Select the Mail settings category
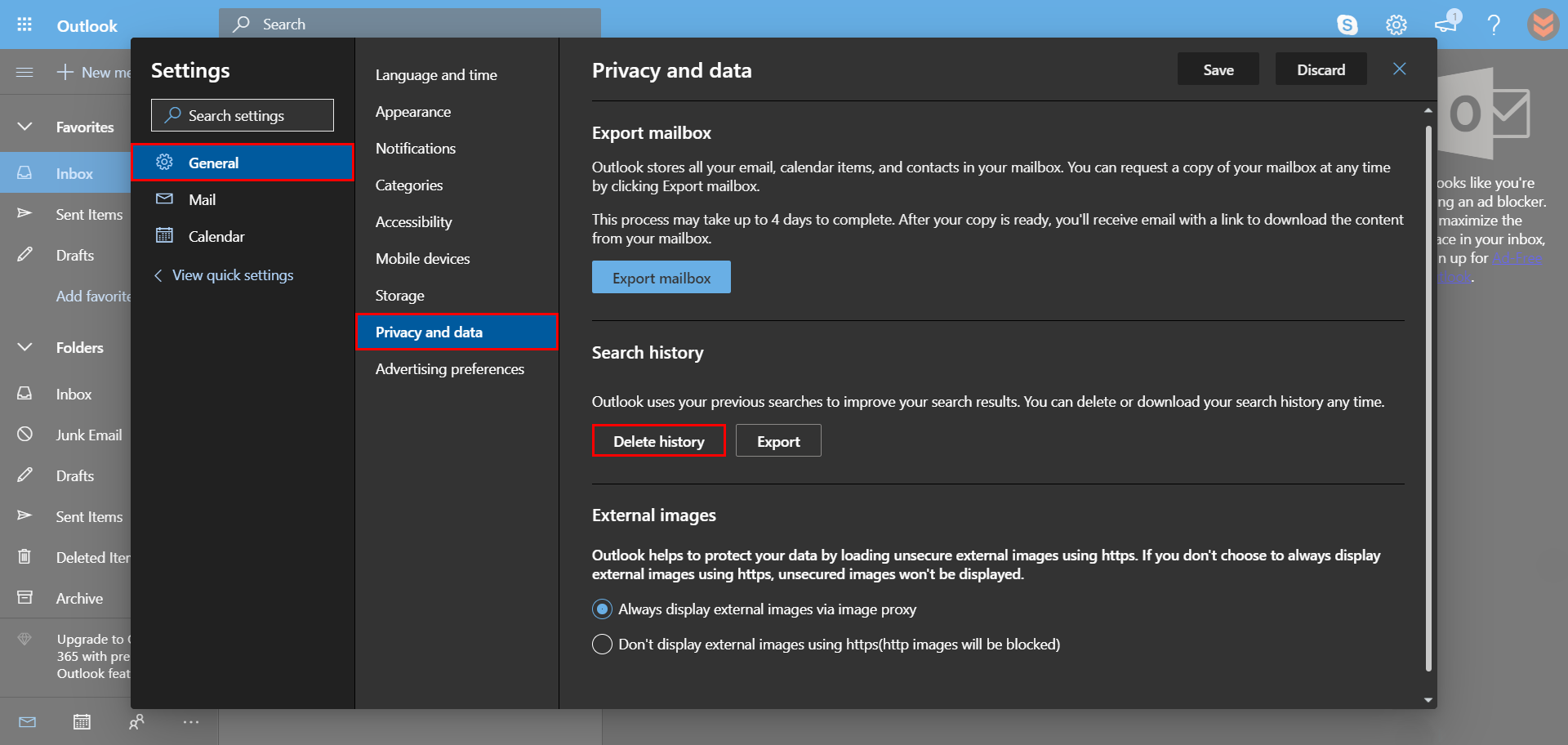The width and height of the screenshot is (1568, 745). 243,199
